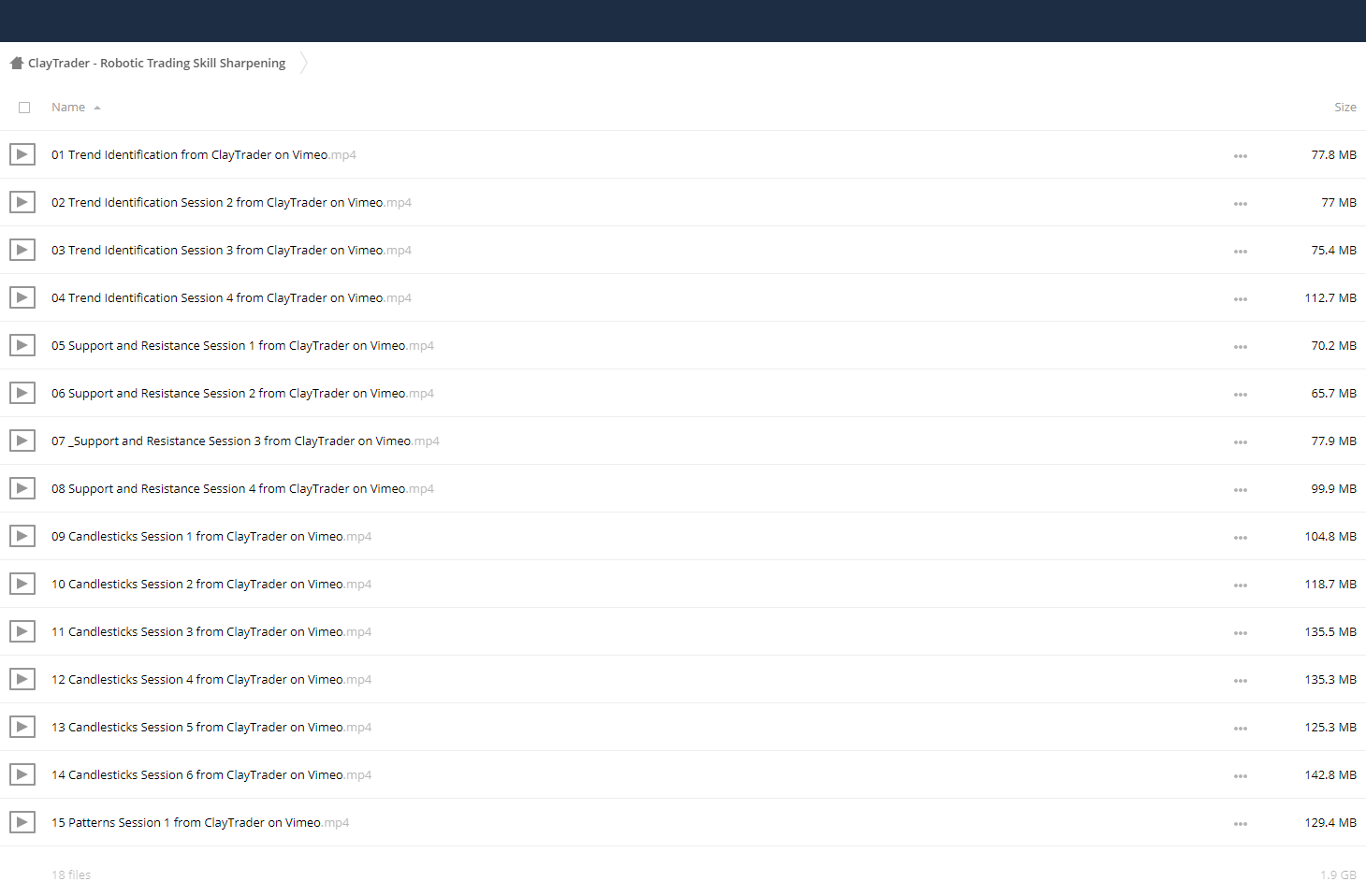The height and width of the screenshot is (896, 1366).
Task: Open more options for 04 Trend Identification Session 4
Action: pos(1241,299)
